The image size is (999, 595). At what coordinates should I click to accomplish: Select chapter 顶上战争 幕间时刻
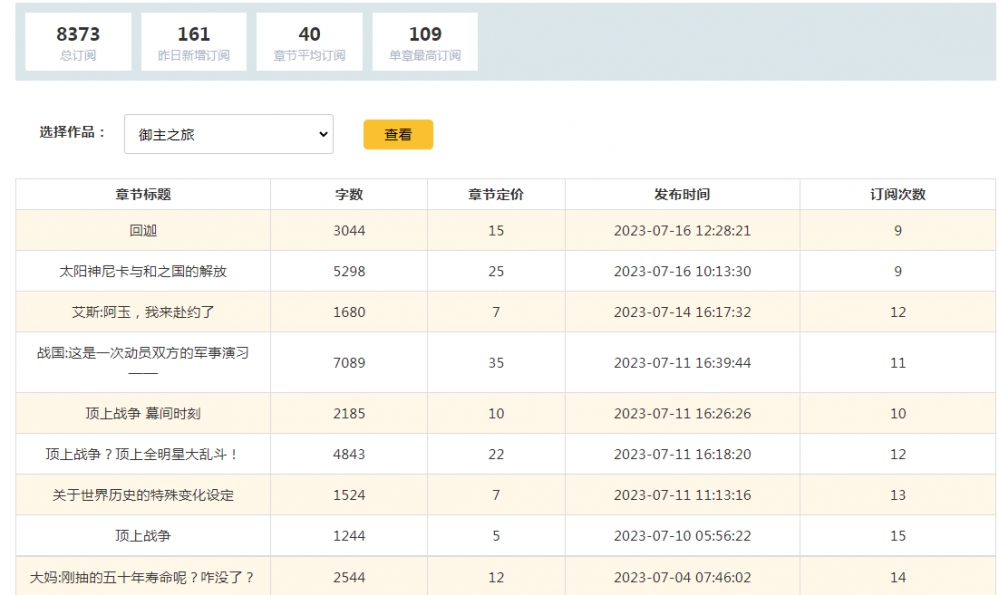[x=143, y=414]
